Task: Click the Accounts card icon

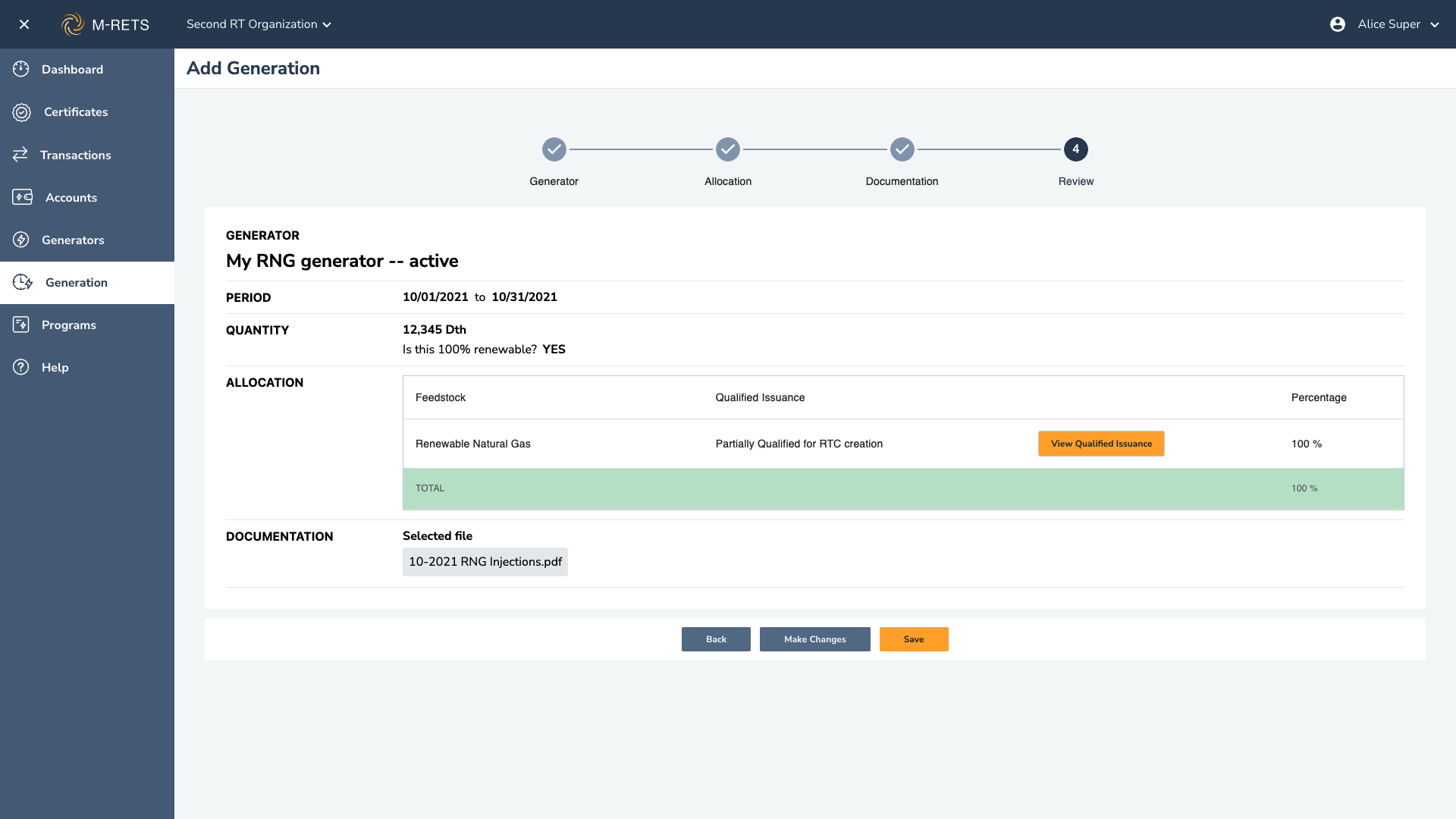Action: pyautogui.click(x=23, y=197)
